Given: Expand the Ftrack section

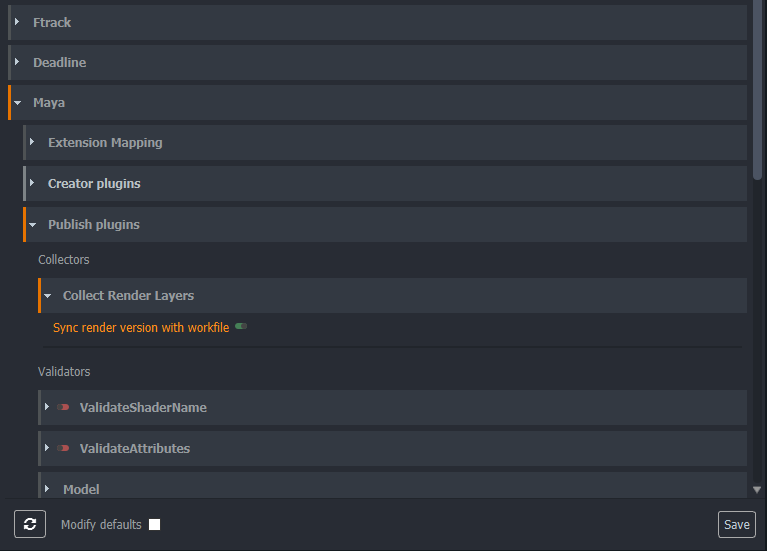Looking at the screenshot, I should 17,22.
